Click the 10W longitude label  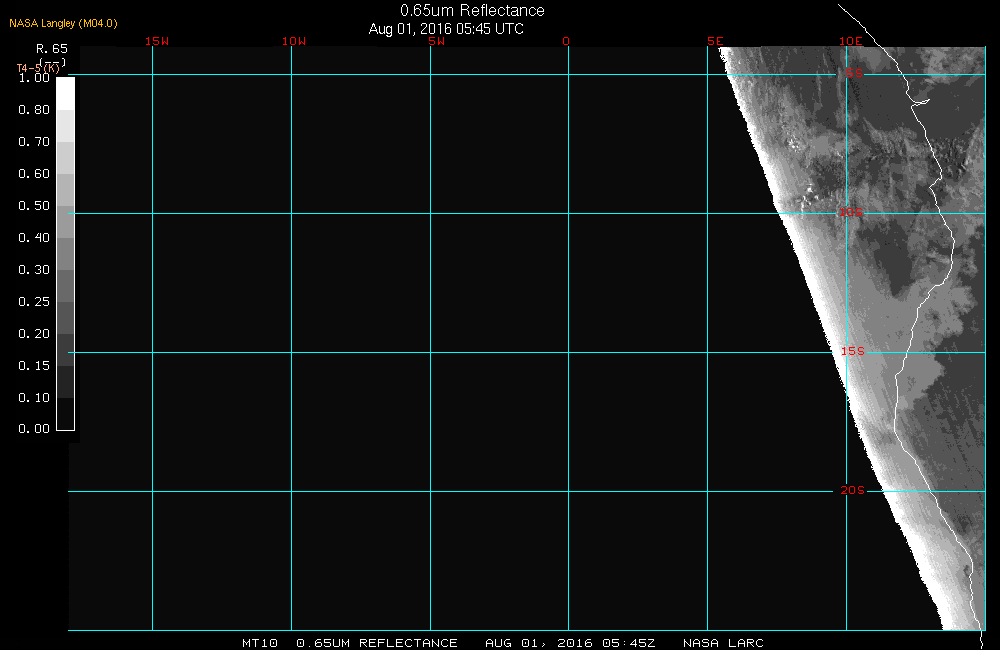point(293,42)
